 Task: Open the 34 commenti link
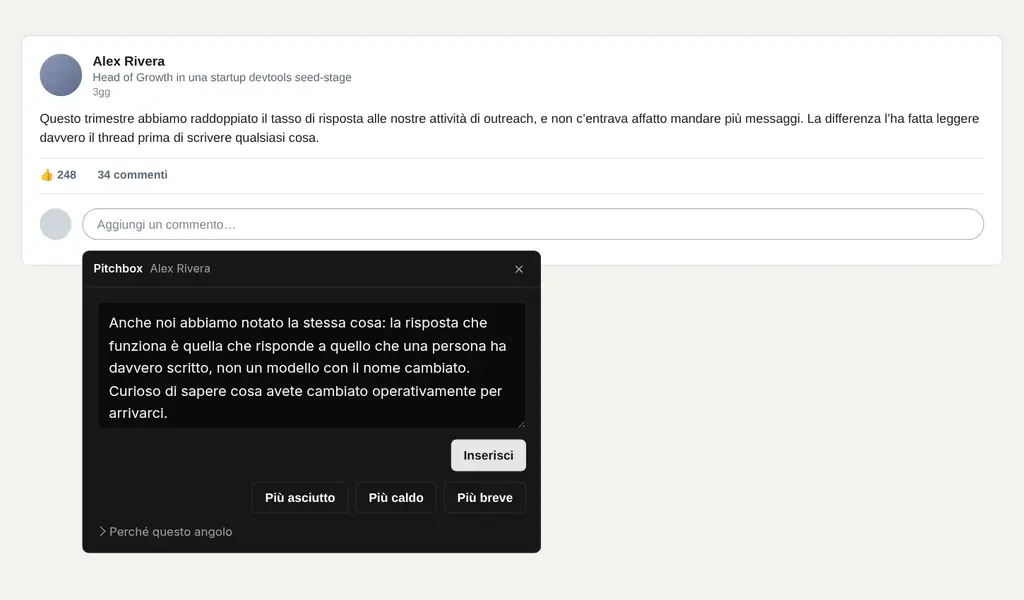[x=133, y=175]
